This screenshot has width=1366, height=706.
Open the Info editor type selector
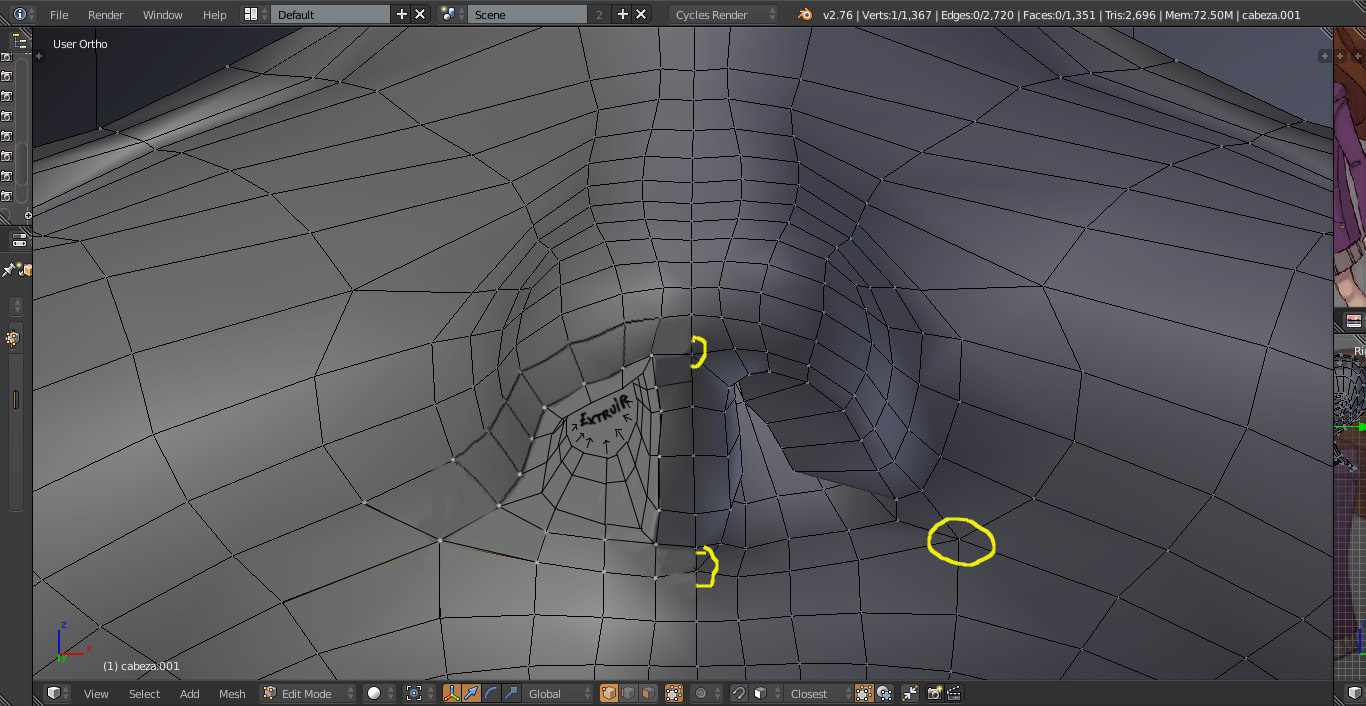23,14
